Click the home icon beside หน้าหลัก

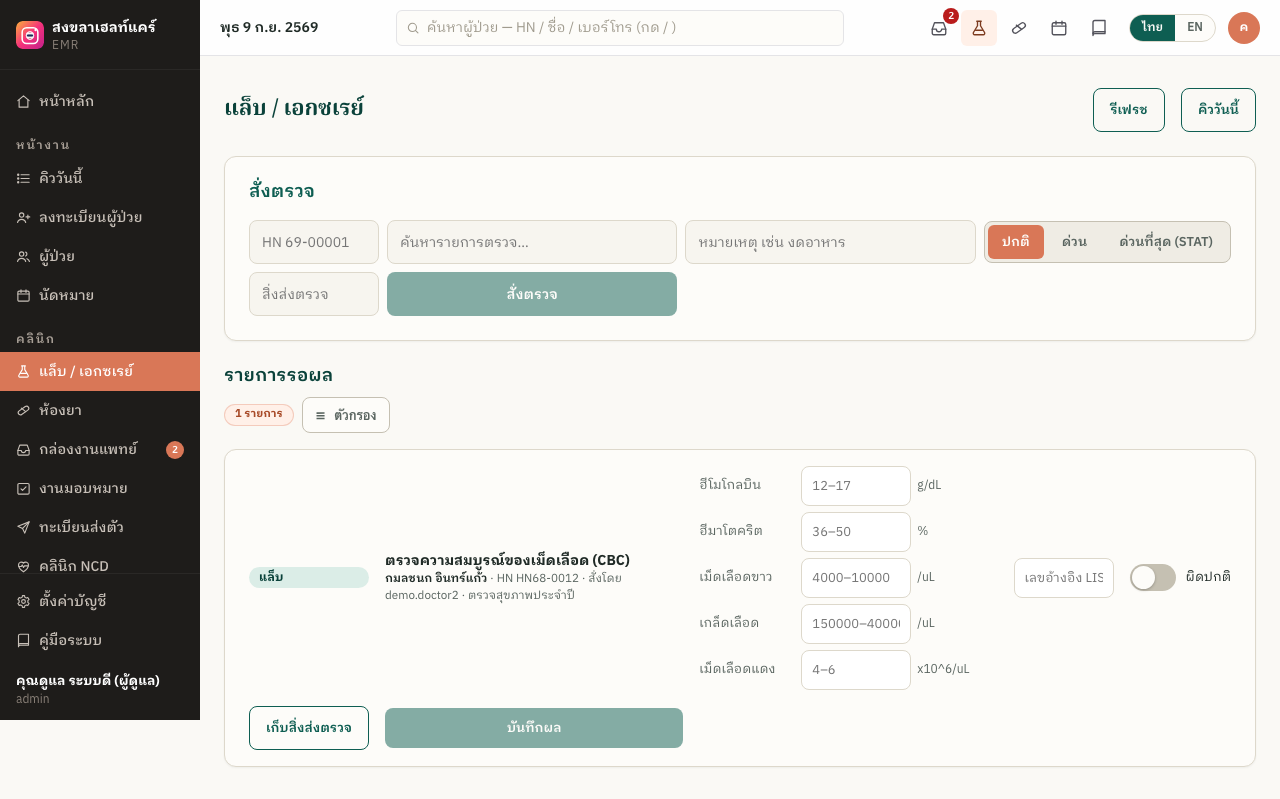pyautogui.click(x=23, y=101)
